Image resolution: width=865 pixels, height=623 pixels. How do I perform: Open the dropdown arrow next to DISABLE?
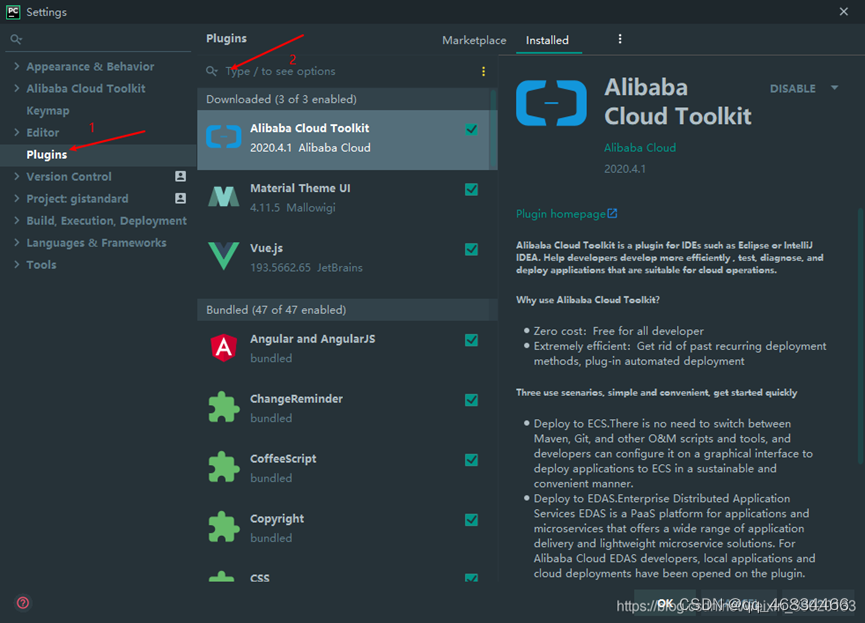(835, 88)
